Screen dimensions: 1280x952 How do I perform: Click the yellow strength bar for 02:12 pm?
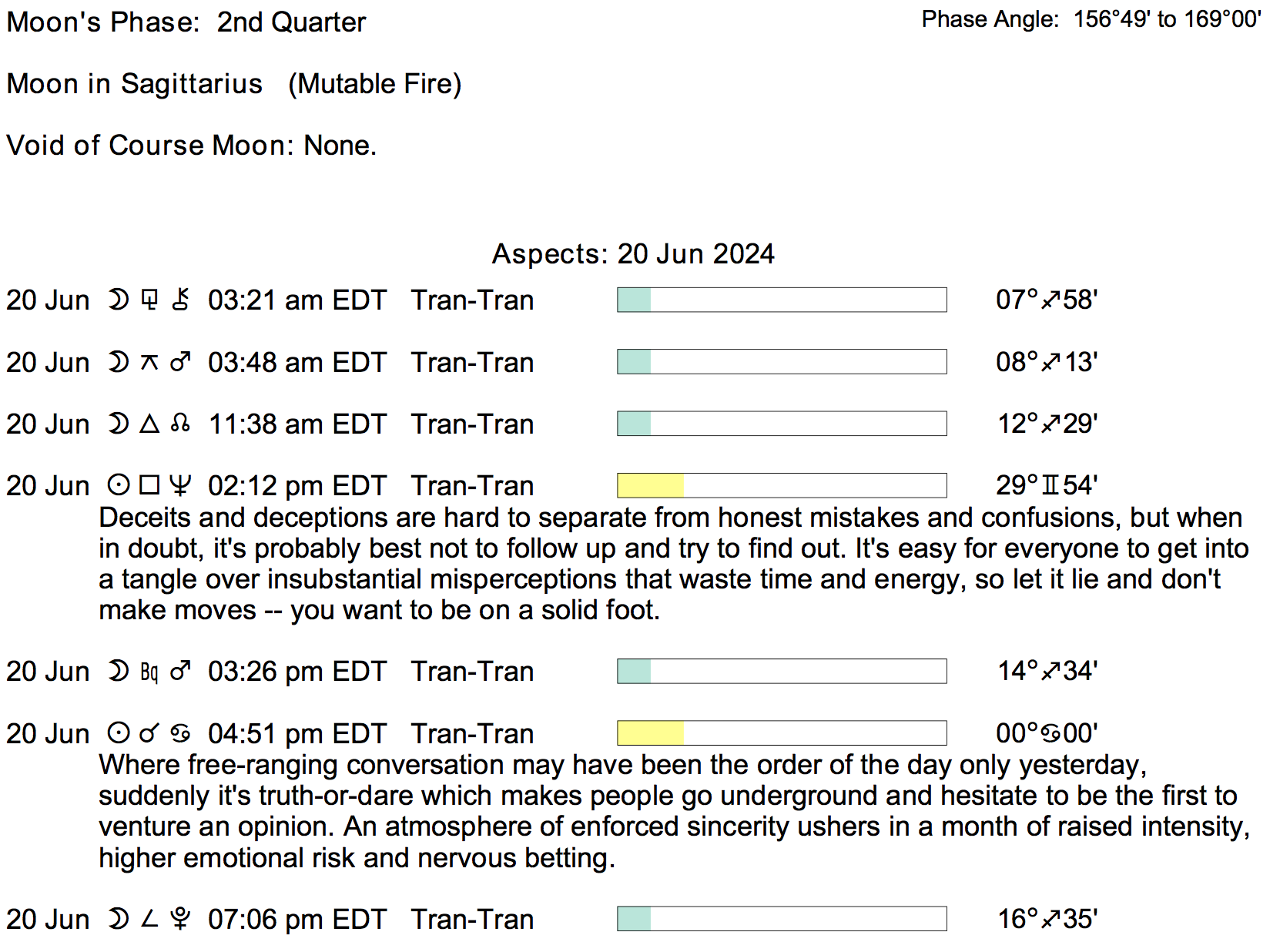coord(651,485)
